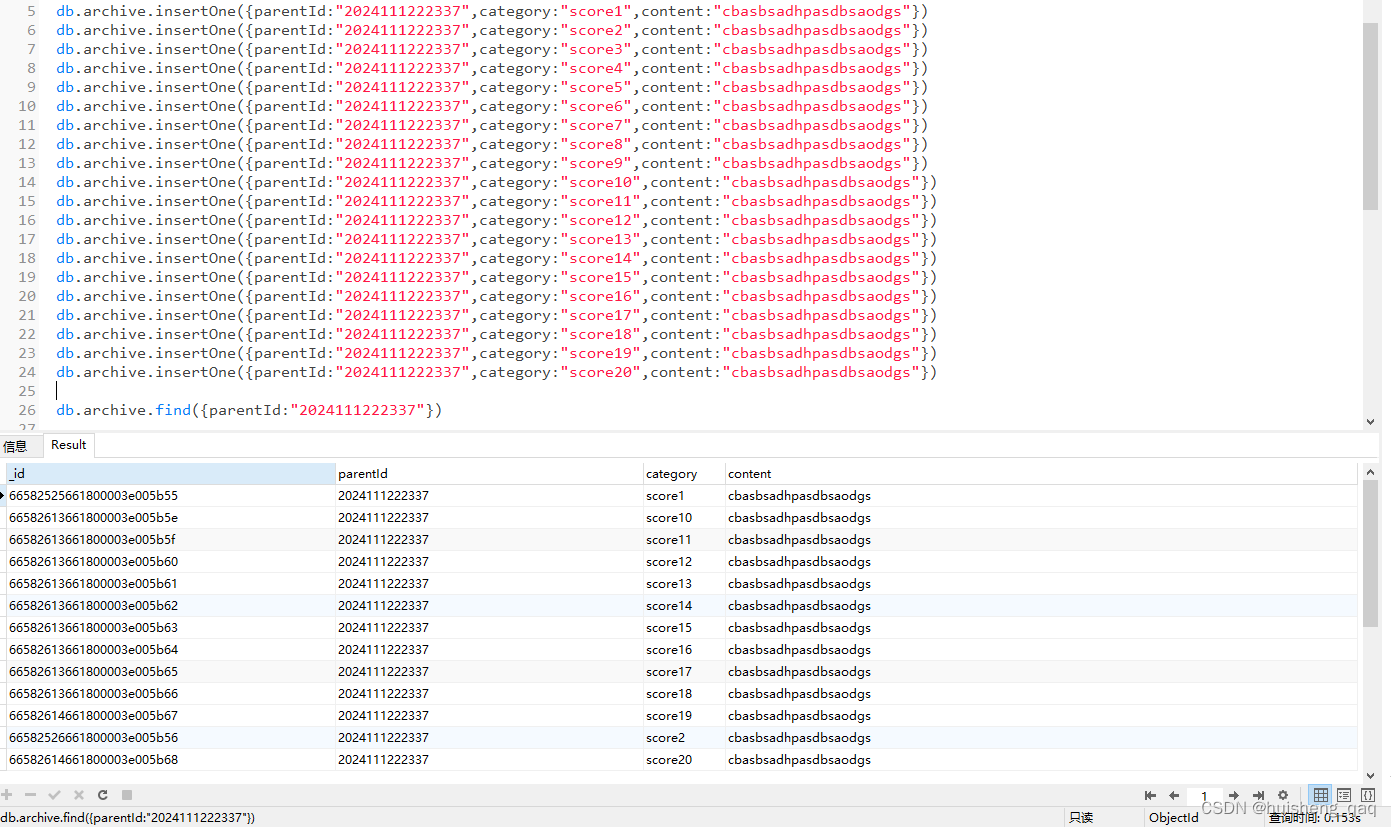Screen dimensions: 1391x827
Task: Select cell 66582525661800003e005b55
Action: pos(171,496)
